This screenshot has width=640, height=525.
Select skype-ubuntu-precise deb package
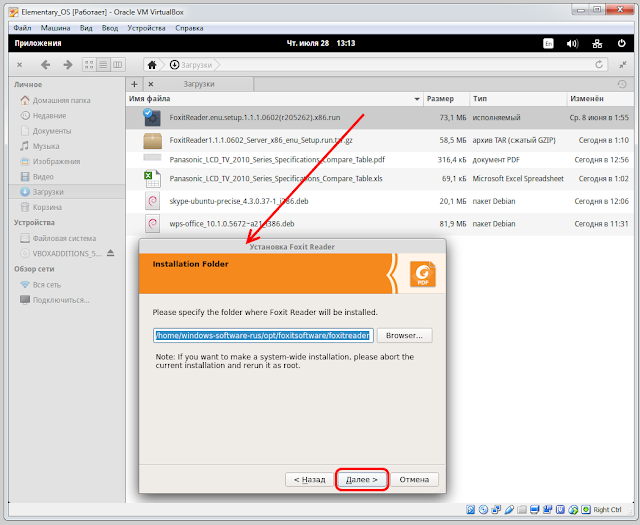[380, 201]
